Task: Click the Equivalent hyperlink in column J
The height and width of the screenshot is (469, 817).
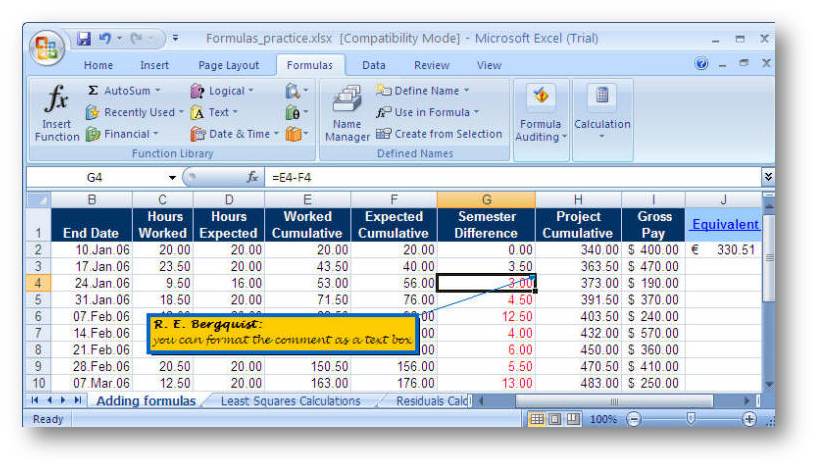Action: coord(725,224)
